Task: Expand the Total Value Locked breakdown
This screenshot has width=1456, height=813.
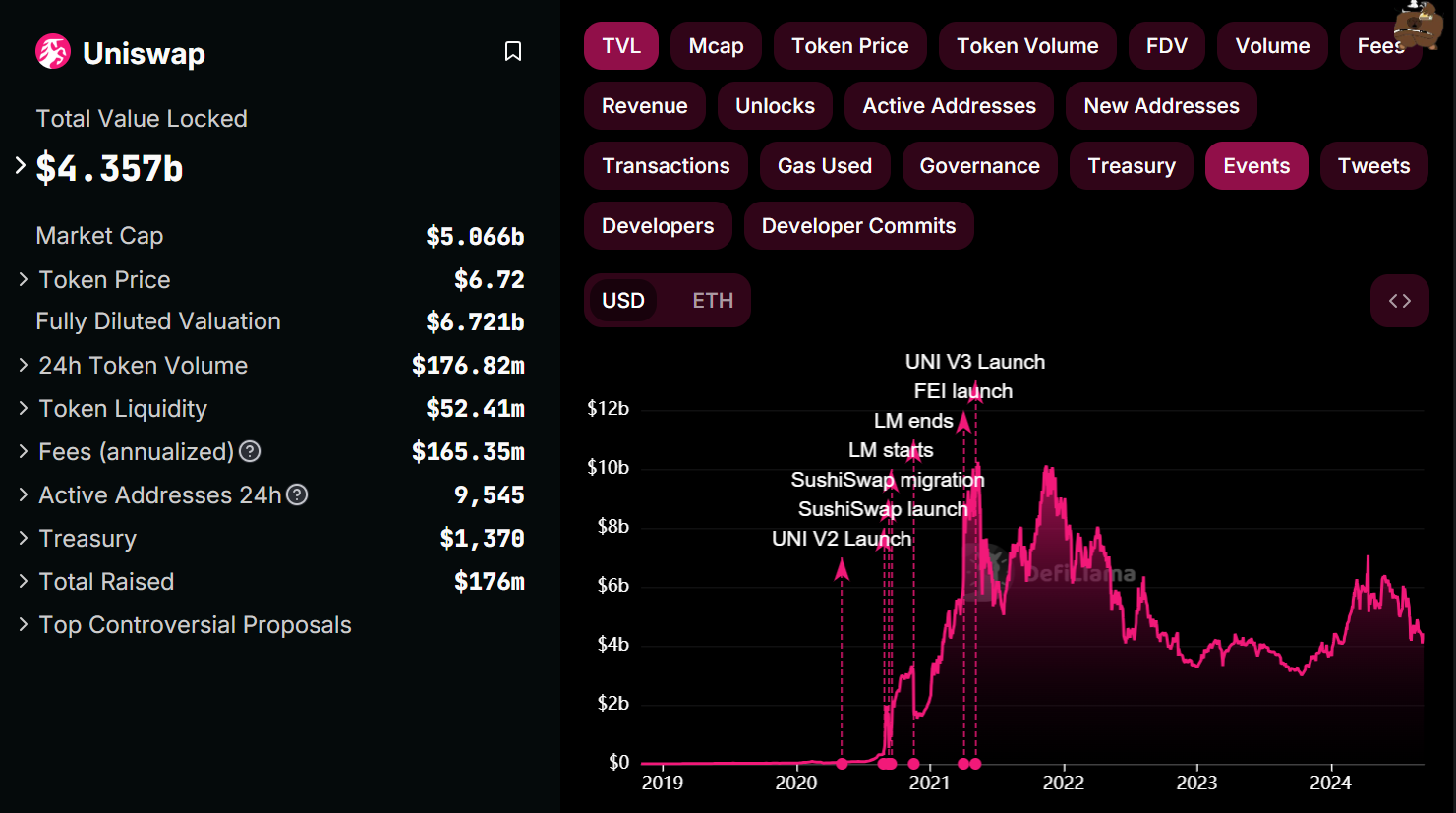Action: (20, 165)
